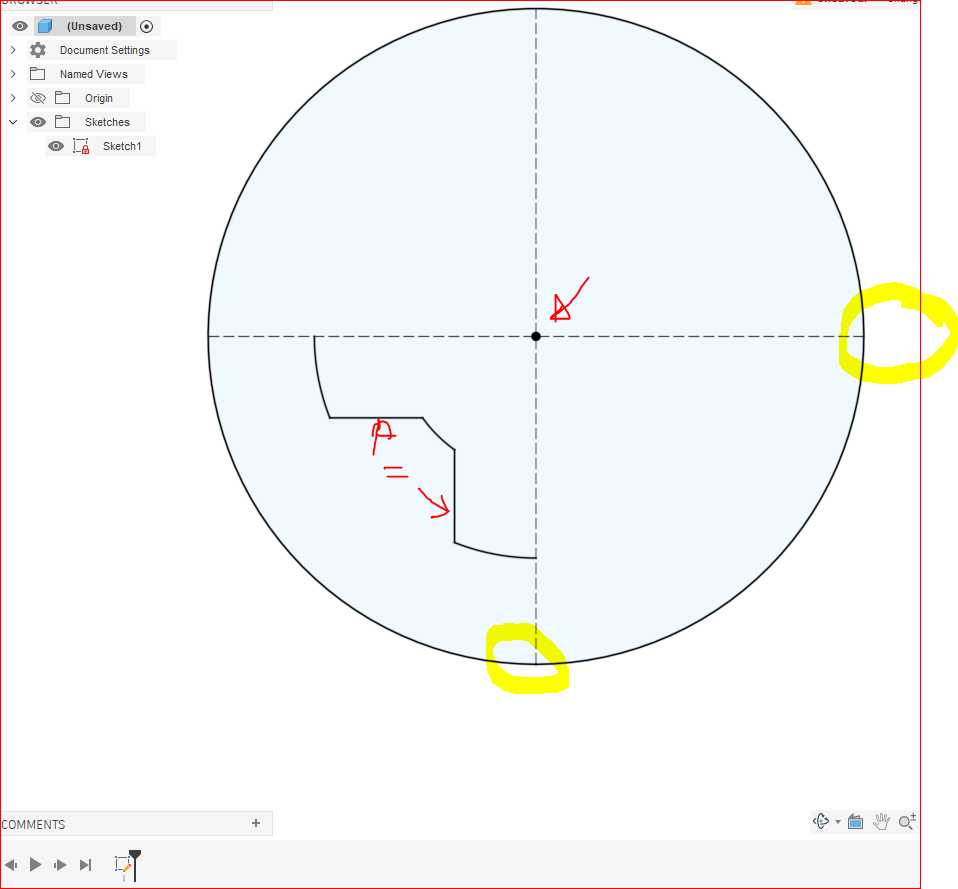
Task: Expand the Named Views tree item
Action: pos(12,73)
